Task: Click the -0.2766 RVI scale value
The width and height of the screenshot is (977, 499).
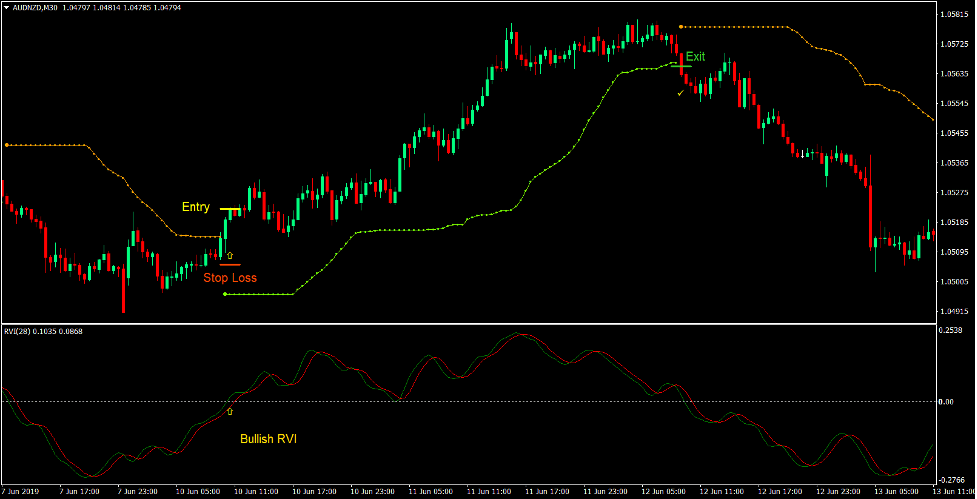Action: (x=950, y=479)
